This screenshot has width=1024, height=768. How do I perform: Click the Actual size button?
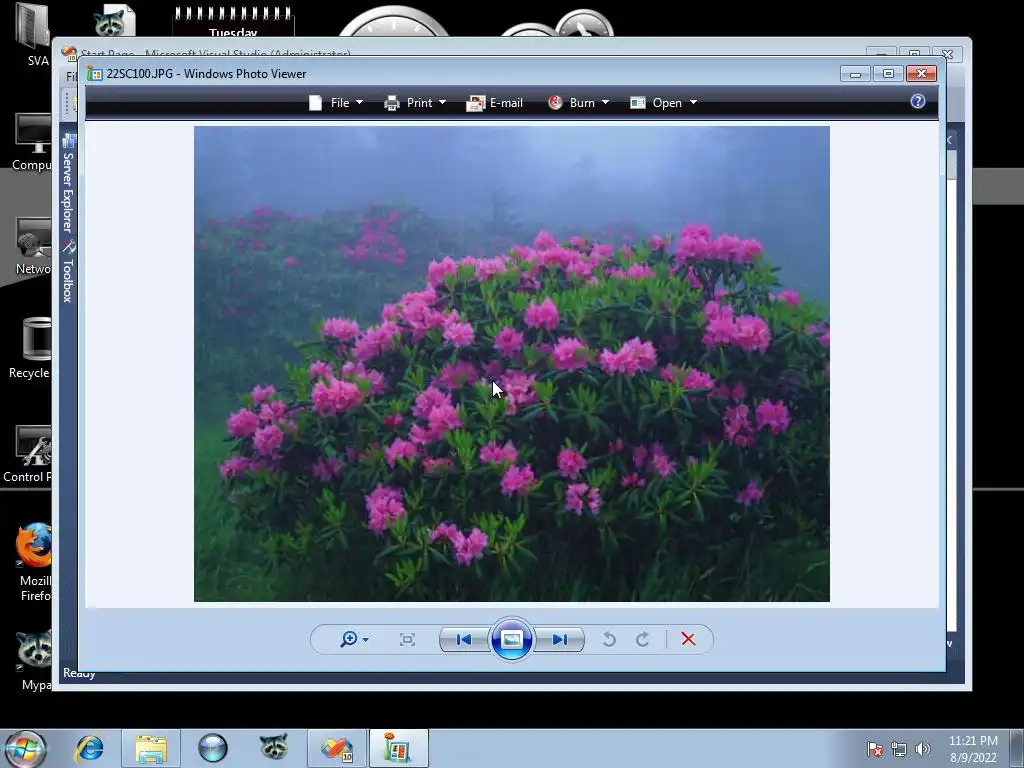point(408,639)
